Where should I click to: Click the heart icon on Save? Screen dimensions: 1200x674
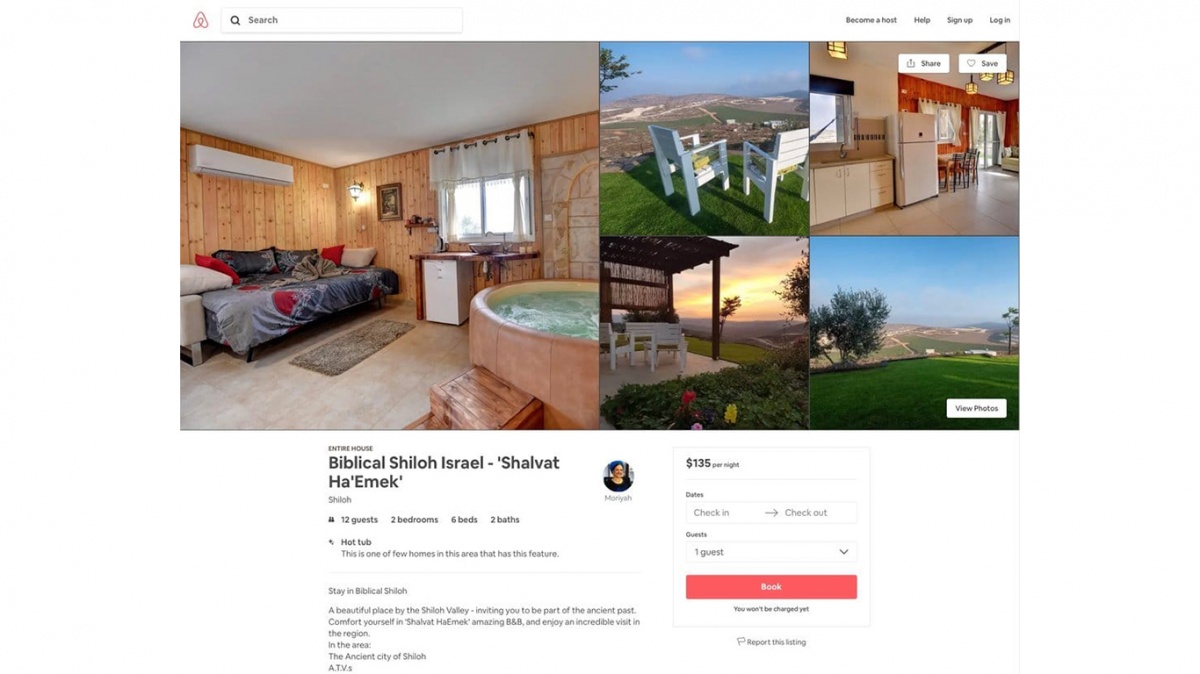970,63
